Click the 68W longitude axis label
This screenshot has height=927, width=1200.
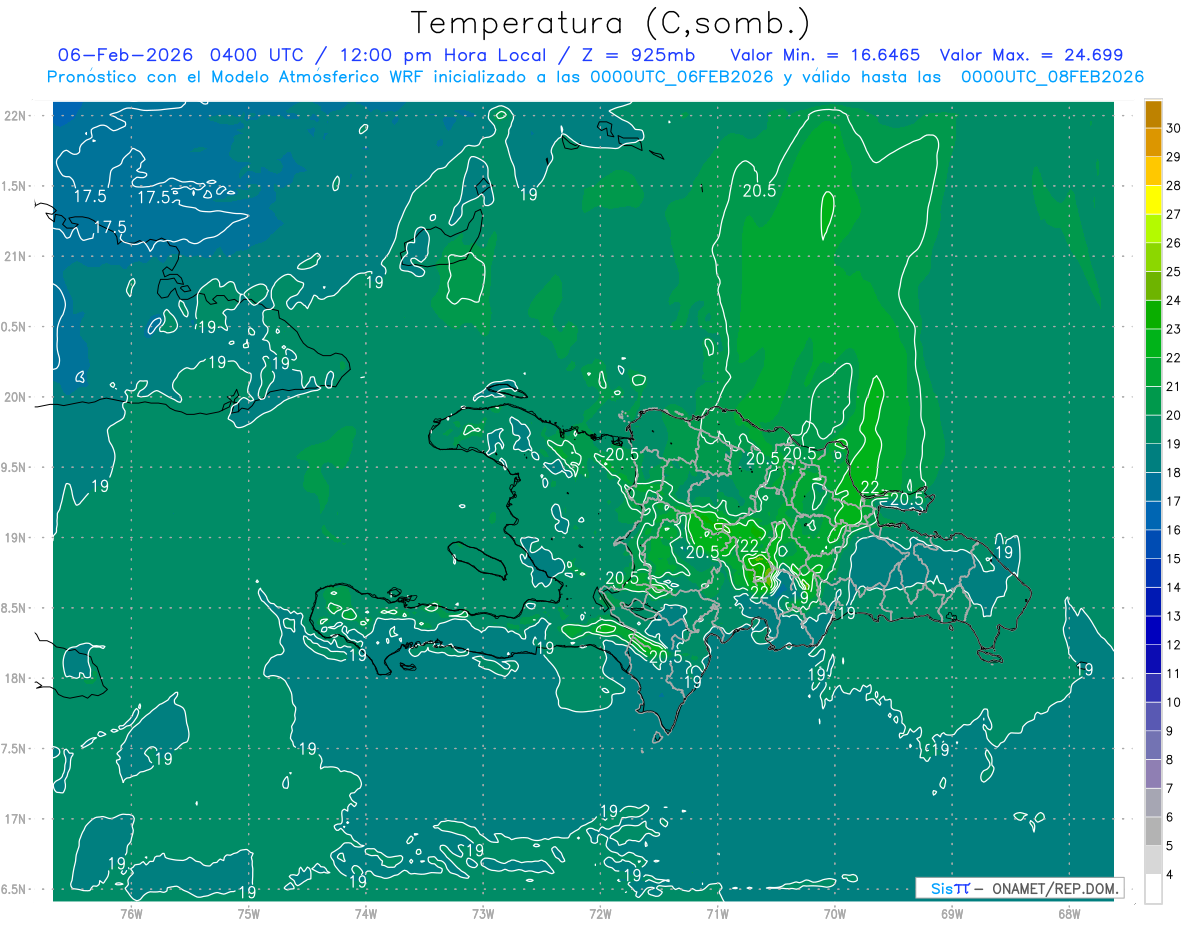click(1069, 913)
